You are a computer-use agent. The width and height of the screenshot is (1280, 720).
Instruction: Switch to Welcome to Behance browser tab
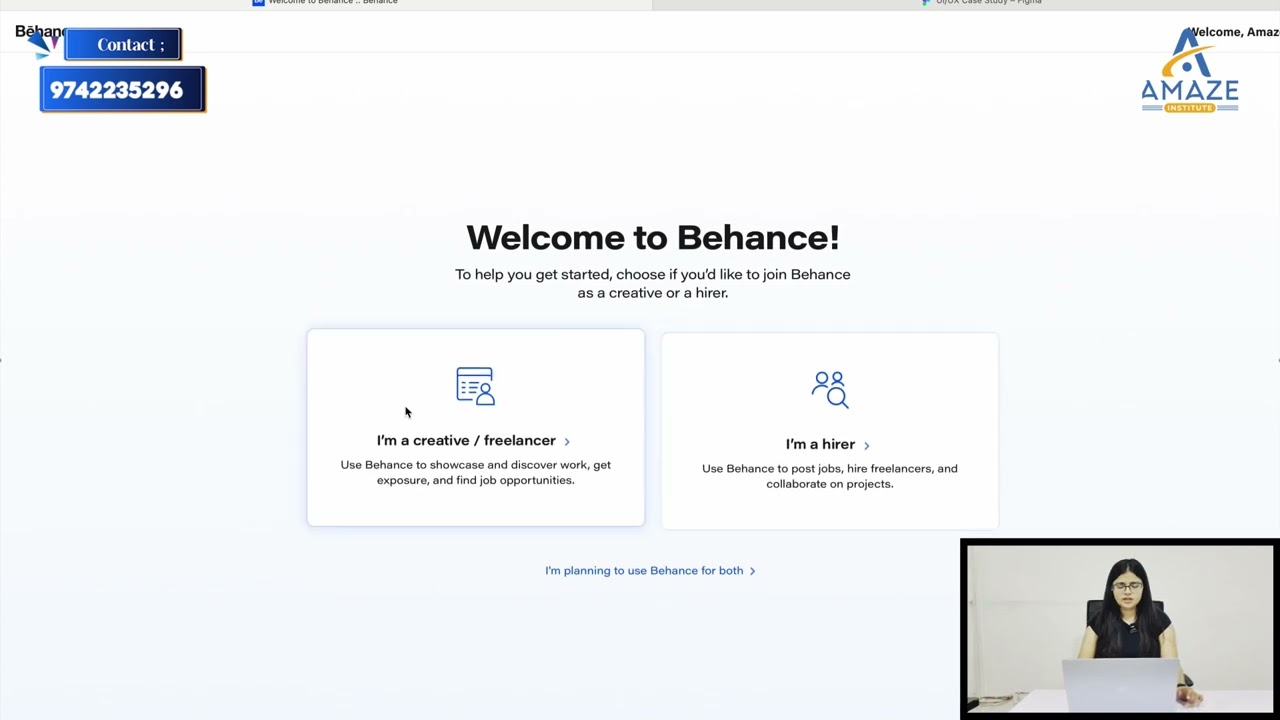(325, 2)
